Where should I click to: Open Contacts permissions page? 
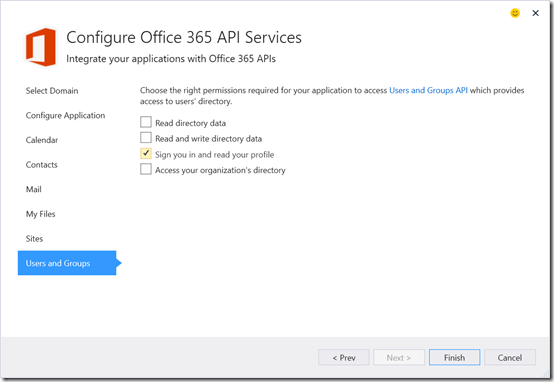pos(41,165)
